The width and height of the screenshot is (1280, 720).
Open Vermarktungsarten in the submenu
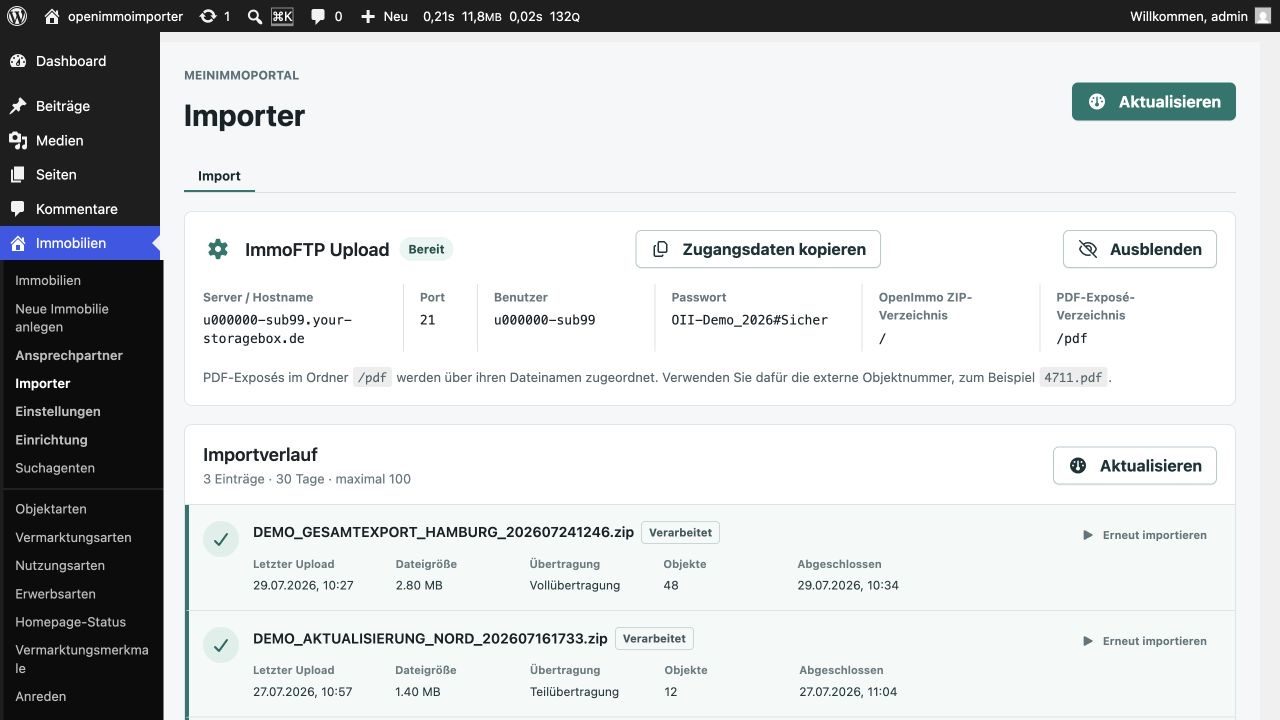(x=73, y=537)
